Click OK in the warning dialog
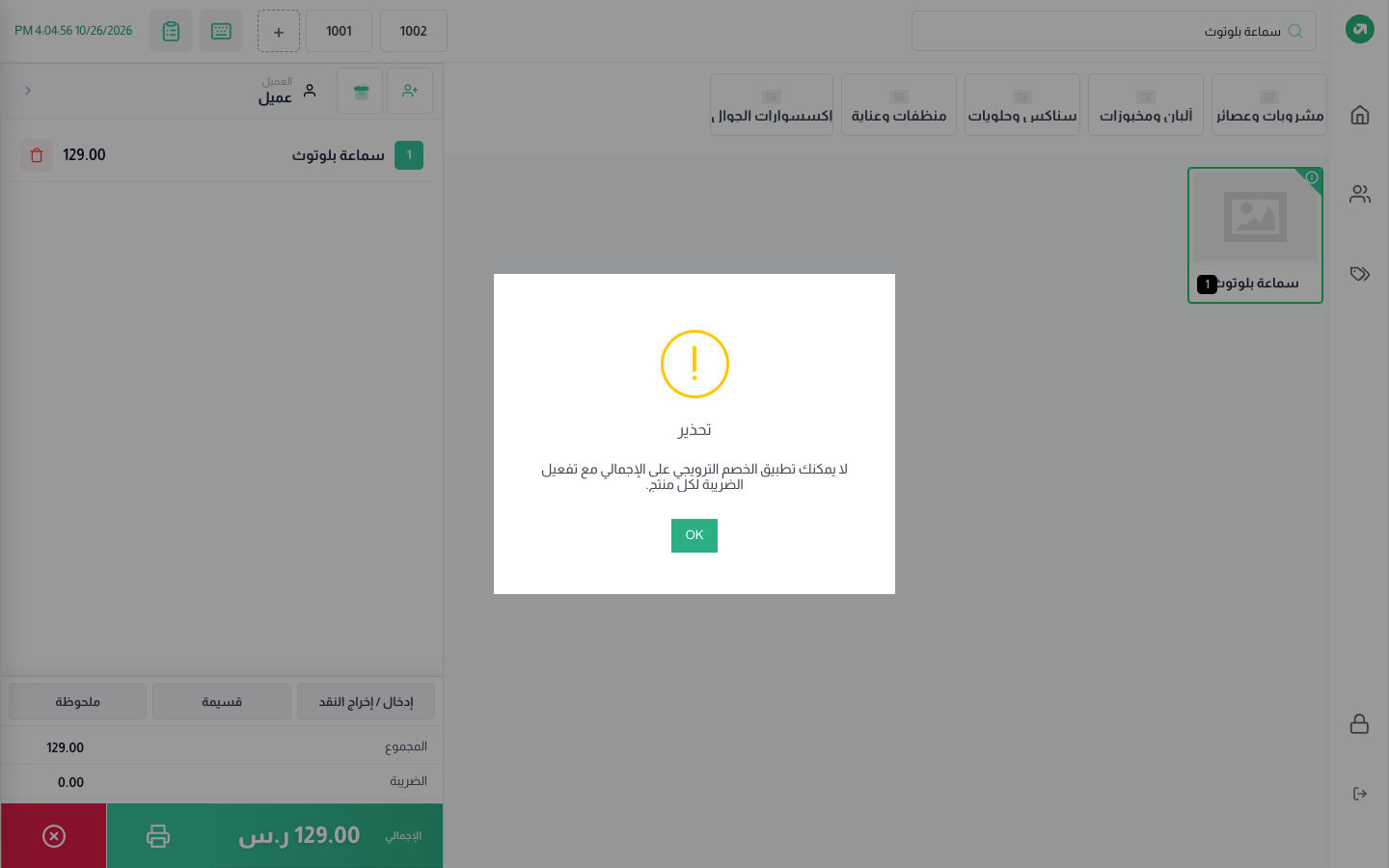 (694, 535)
